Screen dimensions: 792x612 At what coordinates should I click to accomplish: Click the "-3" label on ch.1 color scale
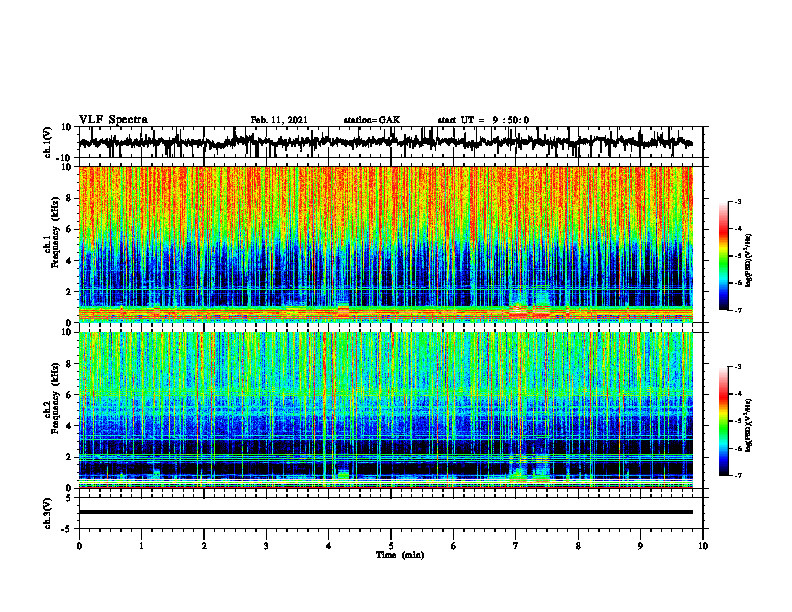738,201
